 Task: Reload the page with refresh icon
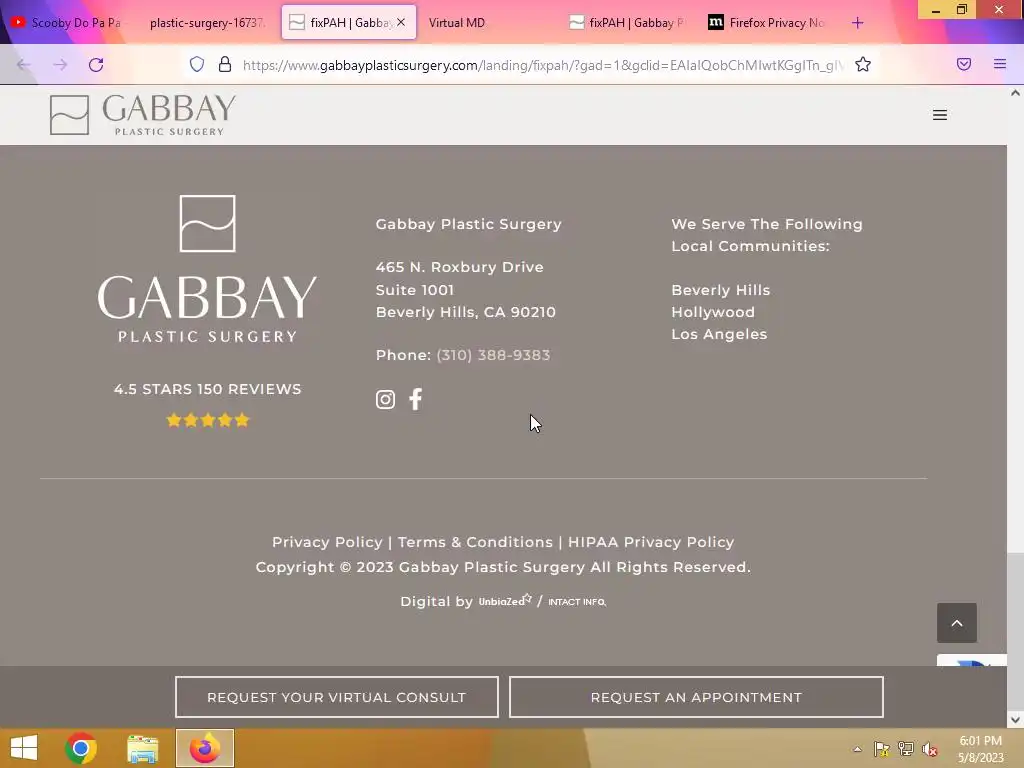point(96,65)
